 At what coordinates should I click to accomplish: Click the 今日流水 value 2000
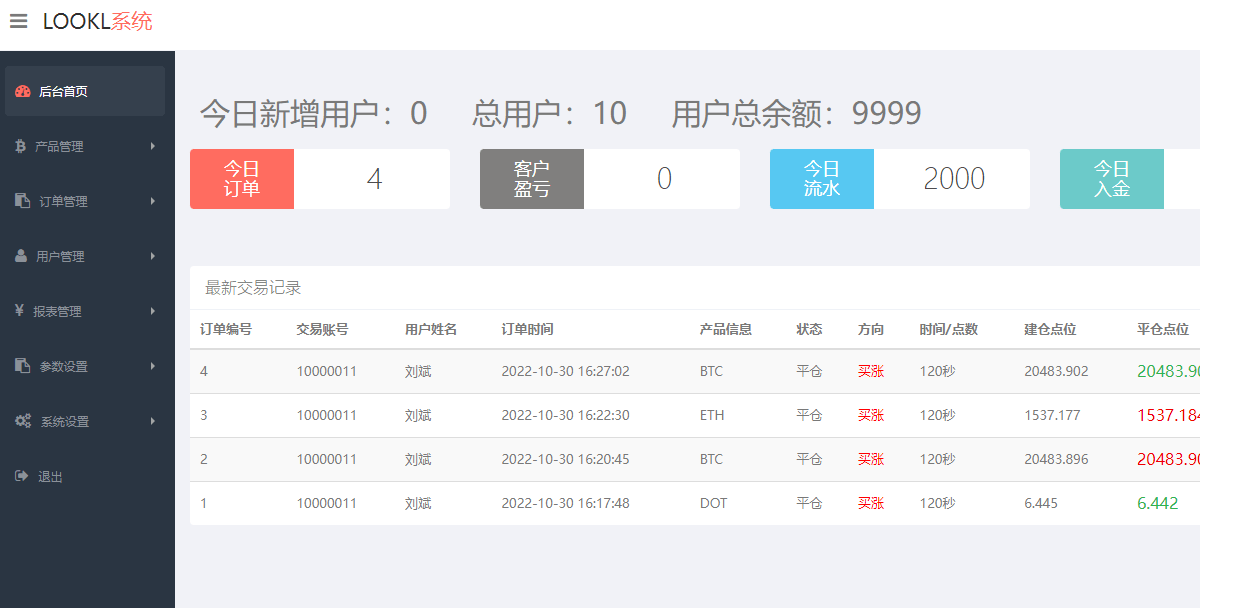point(954,179)
